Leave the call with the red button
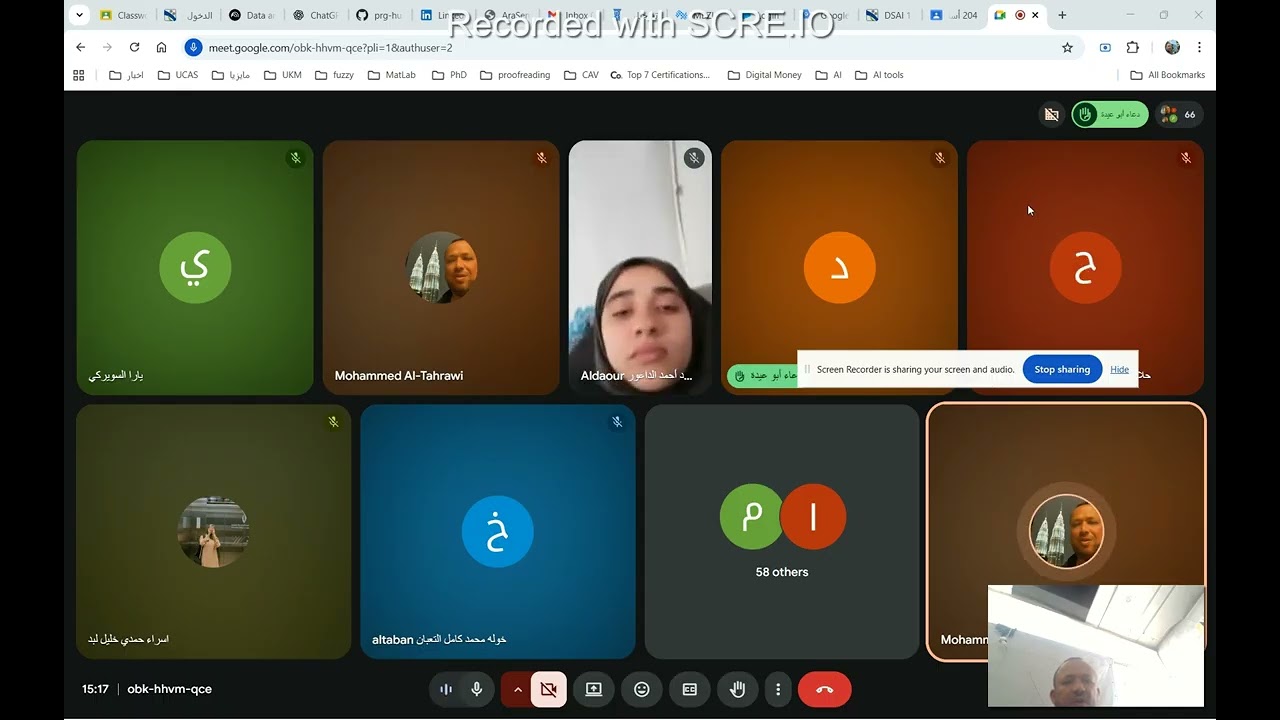Screen dimensions: 1280x720 click(x=825, y=689)
